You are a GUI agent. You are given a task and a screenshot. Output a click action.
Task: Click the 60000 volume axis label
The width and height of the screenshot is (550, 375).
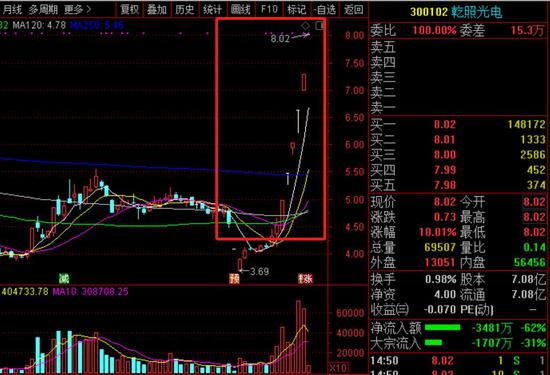(x=350, y=313)
